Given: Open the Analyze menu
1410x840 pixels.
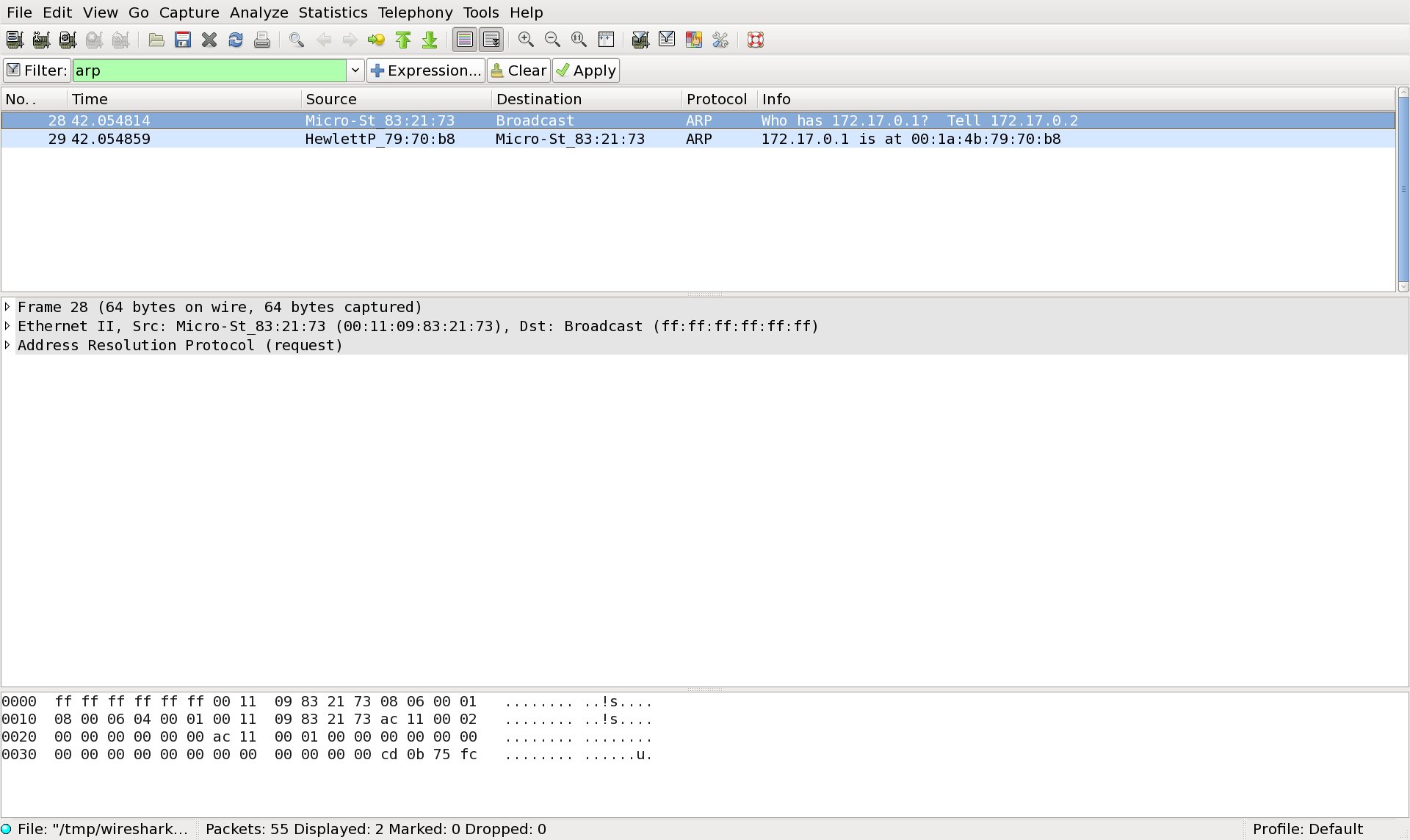Looking at the screenshot, I should (258, 12).
